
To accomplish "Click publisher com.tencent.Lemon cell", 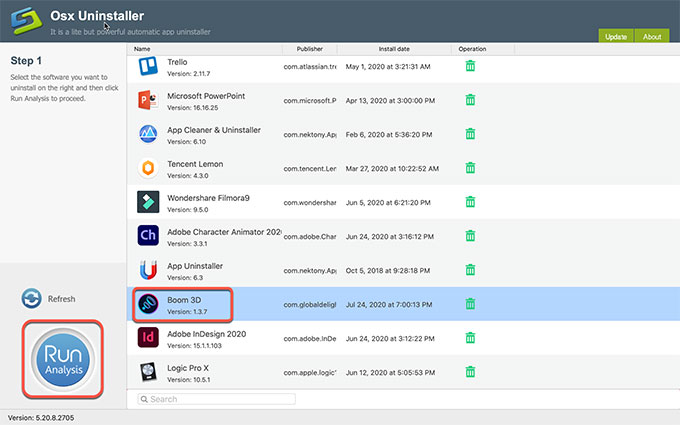I will (310, 168).
